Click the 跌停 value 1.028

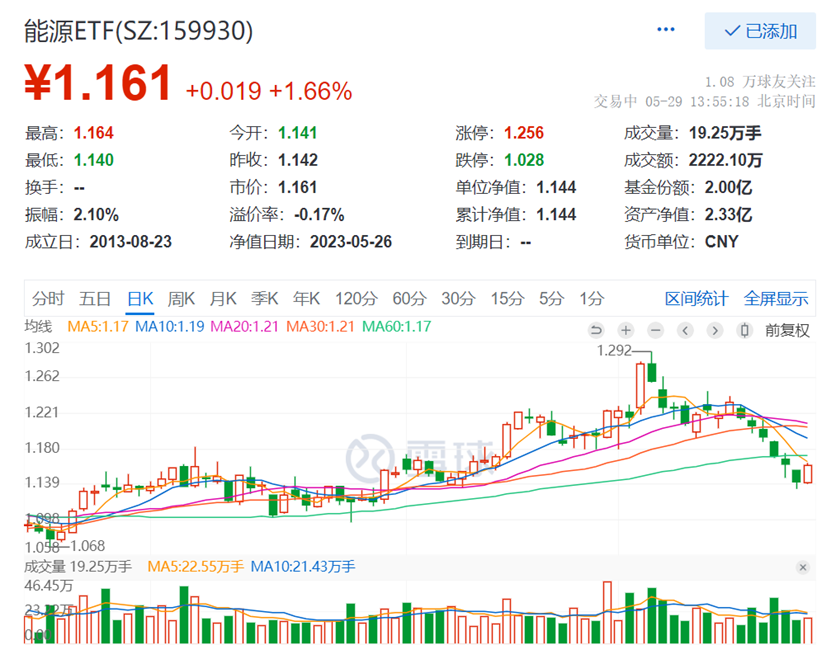[524, 160]
